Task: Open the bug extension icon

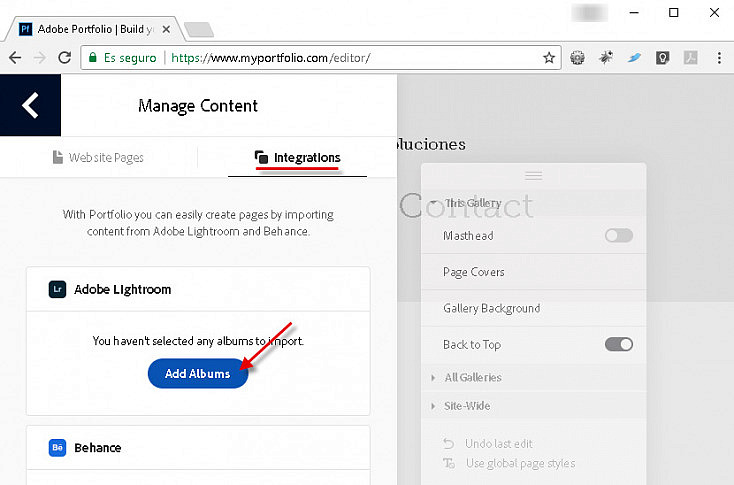Action: click(606, 58)
